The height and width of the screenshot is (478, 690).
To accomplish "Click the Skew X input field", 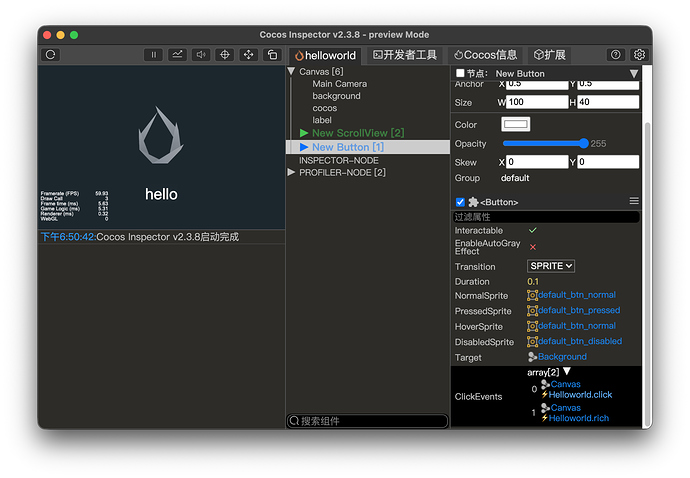I will [537, 162].
